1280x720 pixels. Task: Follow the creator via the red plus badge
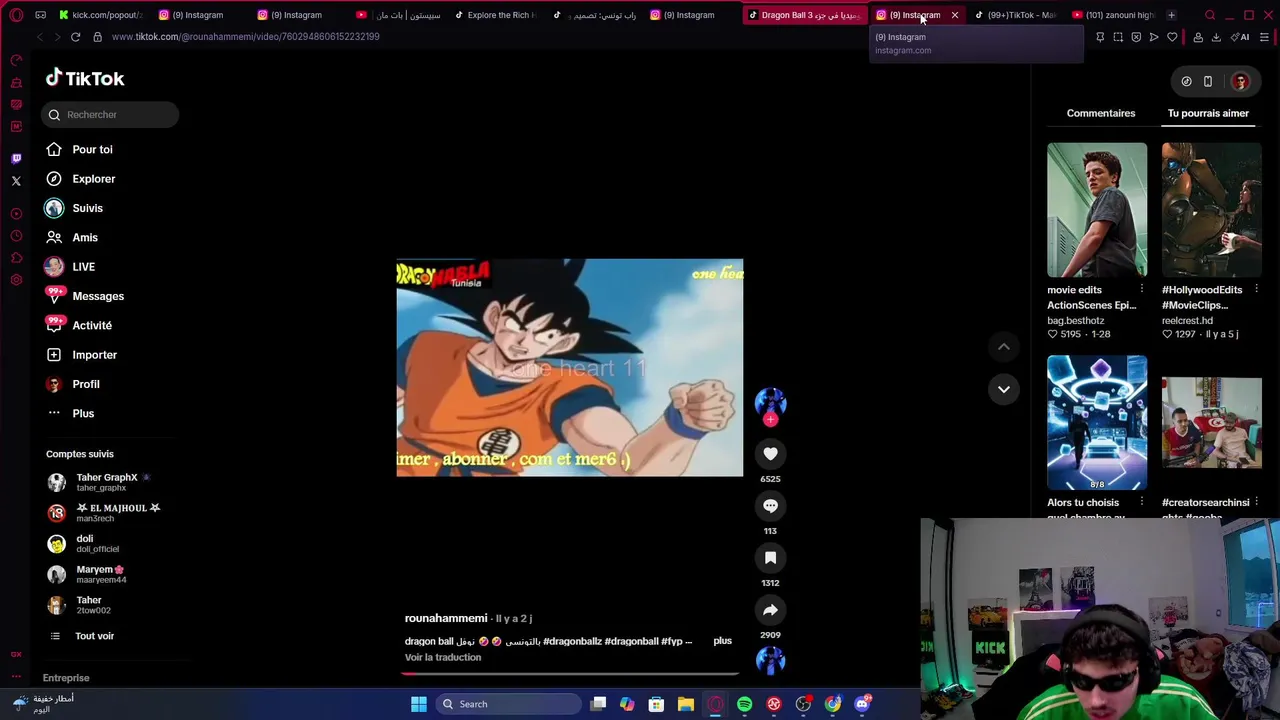770,420
